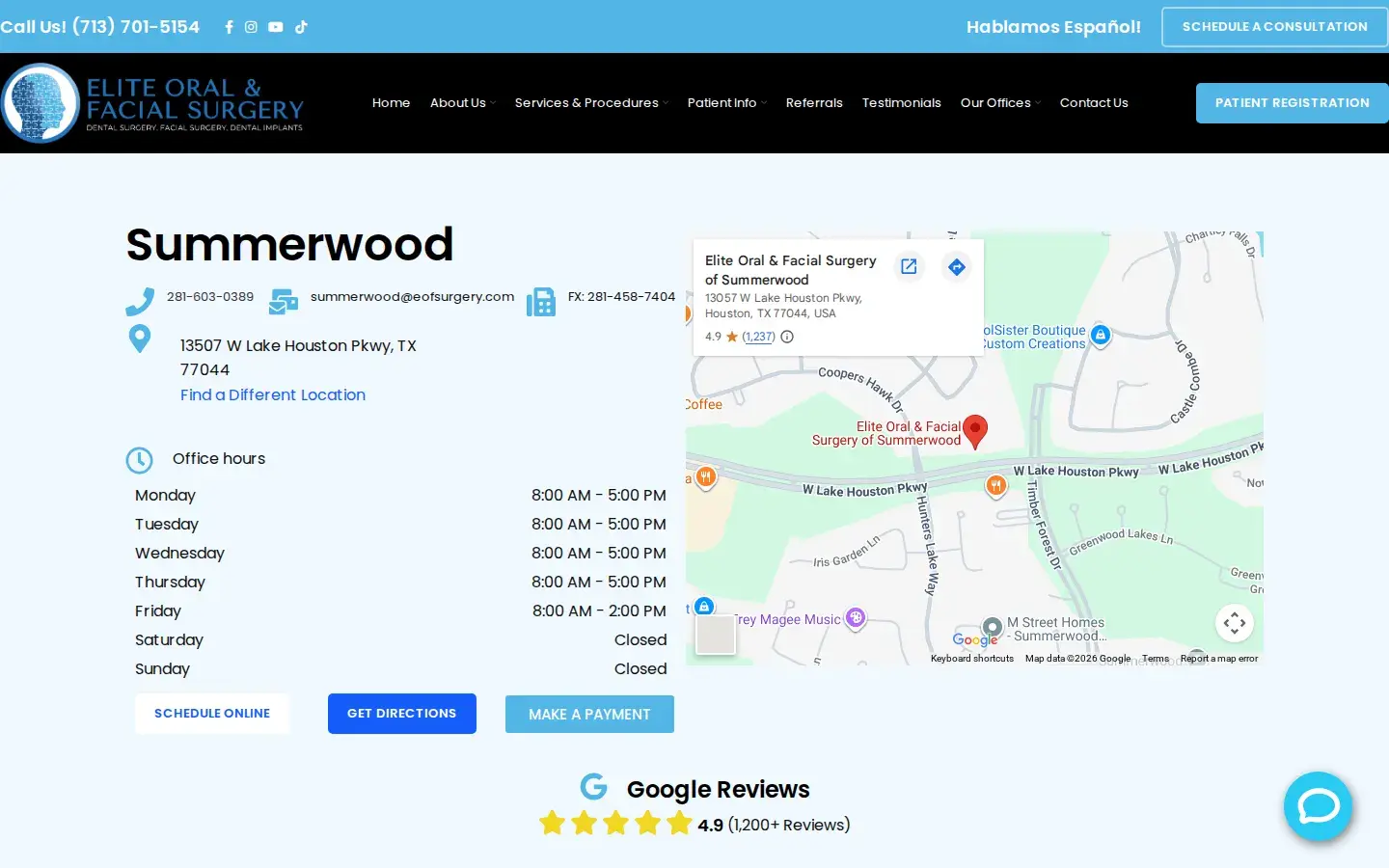Open the map Terms link

click(1156, 659)
